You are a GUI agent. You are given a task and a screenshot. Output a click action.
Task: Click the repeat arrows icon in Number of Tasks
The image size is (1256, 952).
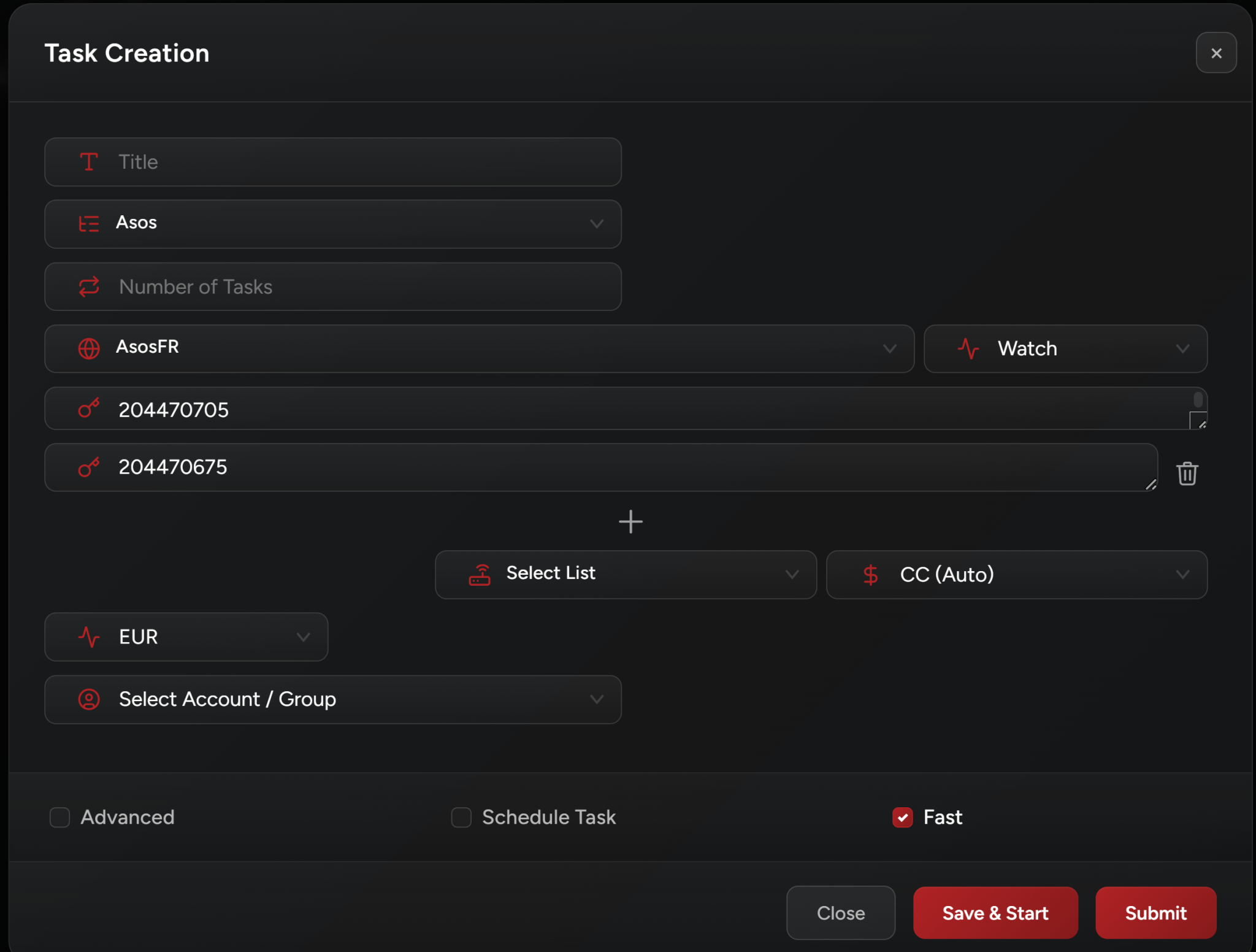[89, 286]
